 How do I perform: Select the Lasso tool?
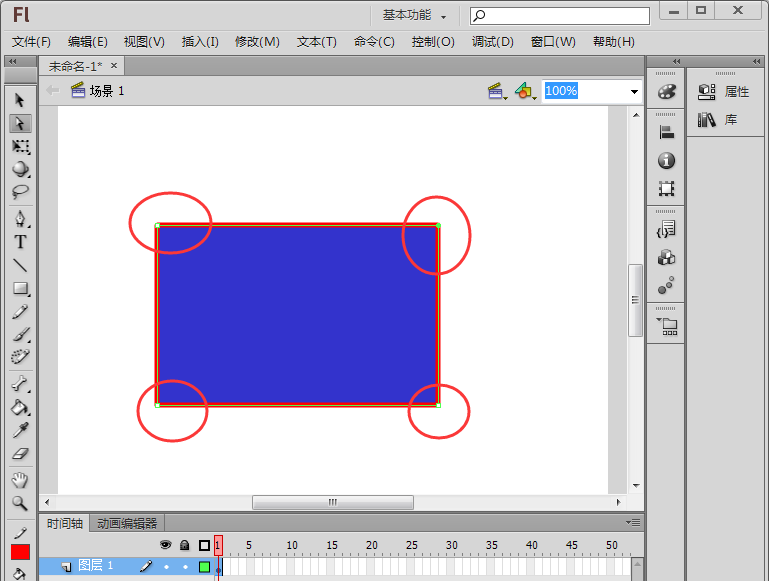[x=20, y=191]
